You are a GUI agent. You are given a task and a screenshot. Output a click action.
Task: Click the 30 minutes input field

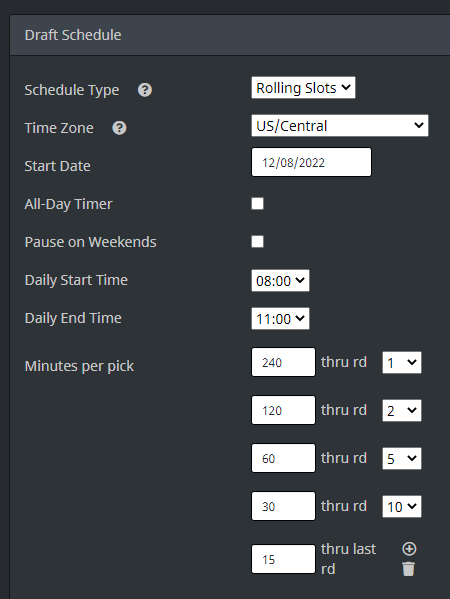pos(283,506)
